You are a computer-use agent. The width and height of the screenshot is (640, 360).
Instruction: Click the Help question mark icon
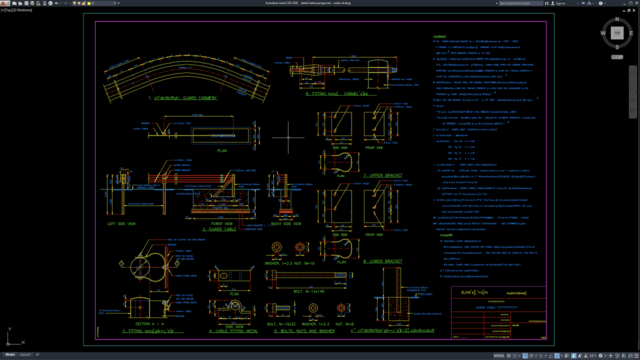click(x=601, y=3)
